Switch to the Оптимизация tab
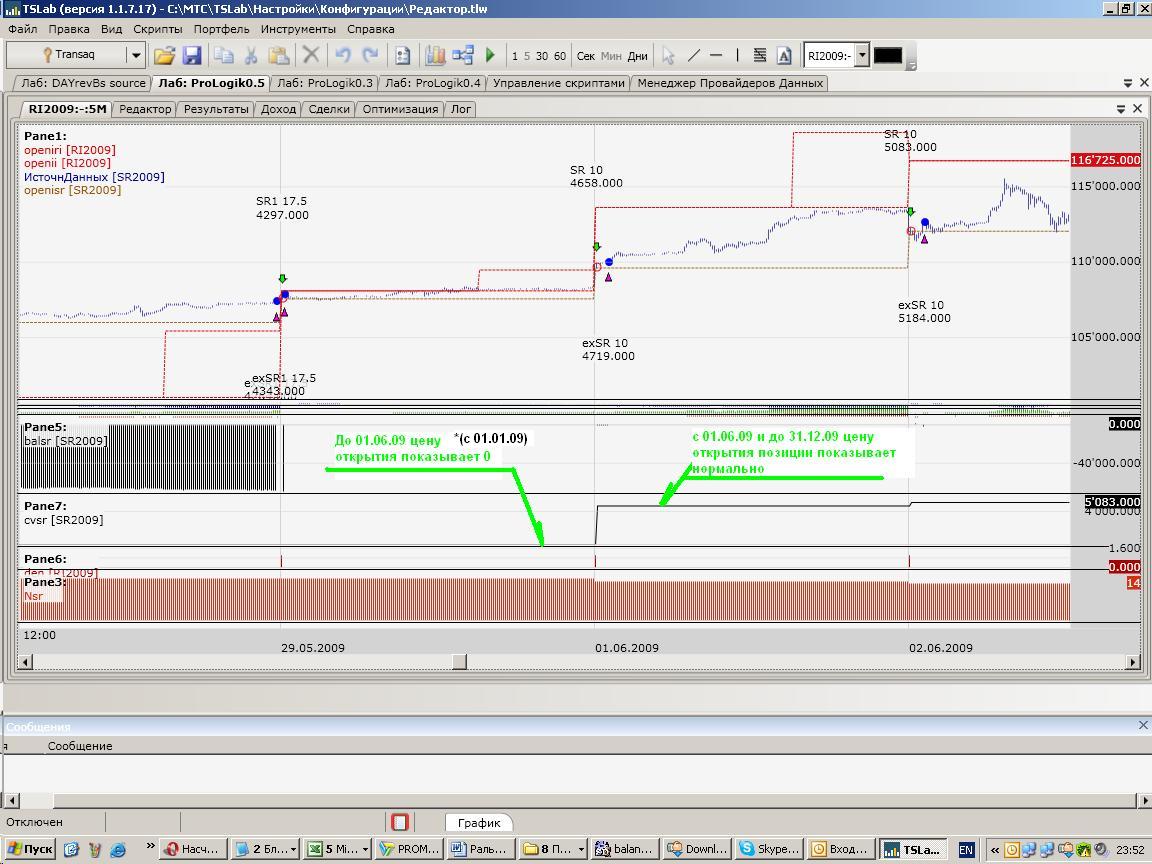 [x=400, y=109]
